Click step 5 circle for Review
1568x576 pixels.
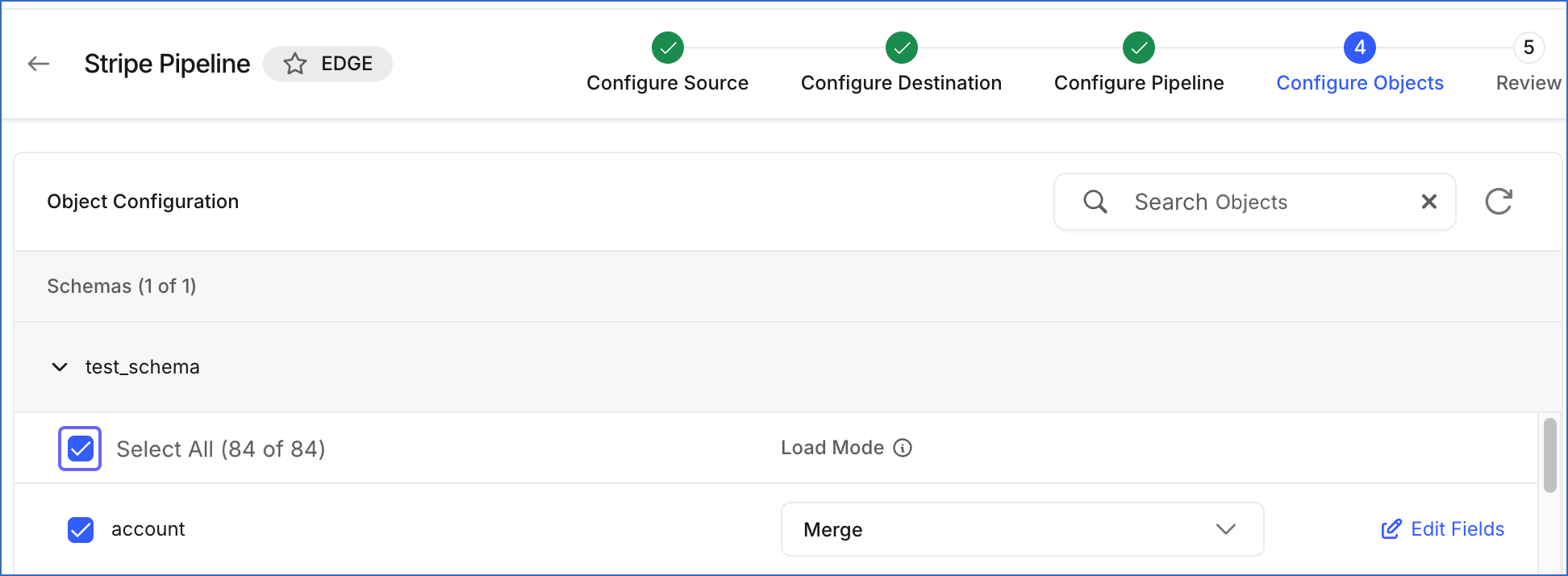click(x=1528, y=48)
